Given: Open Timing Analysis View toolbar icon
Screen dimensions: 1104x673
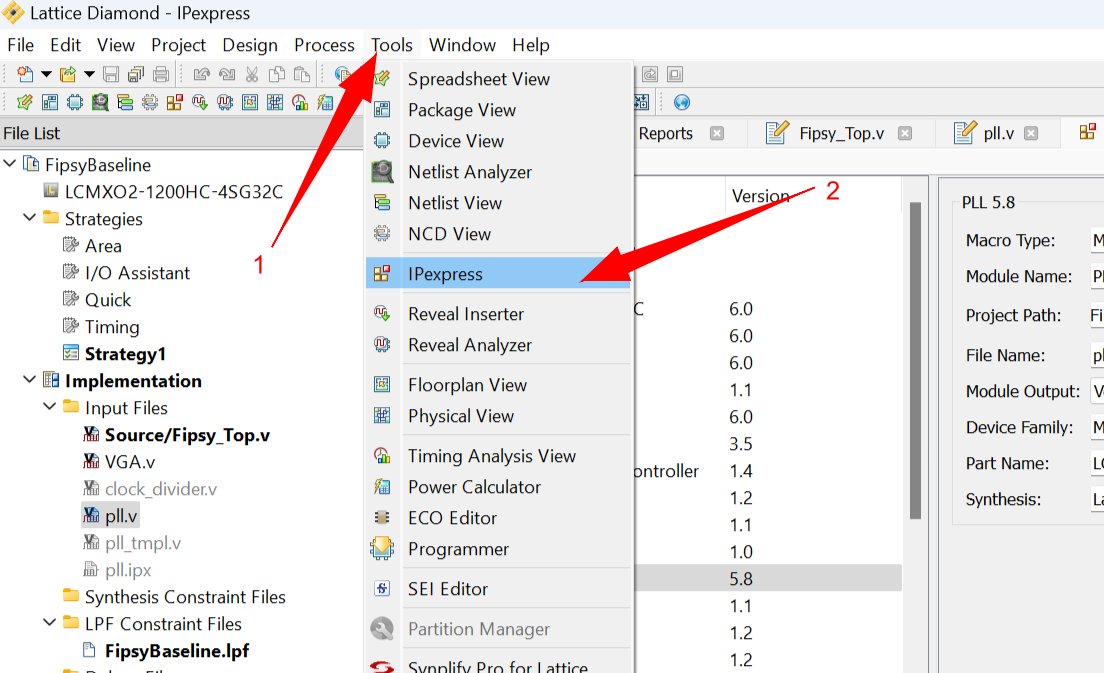Looking at the screenshot, I should (300, 103).
